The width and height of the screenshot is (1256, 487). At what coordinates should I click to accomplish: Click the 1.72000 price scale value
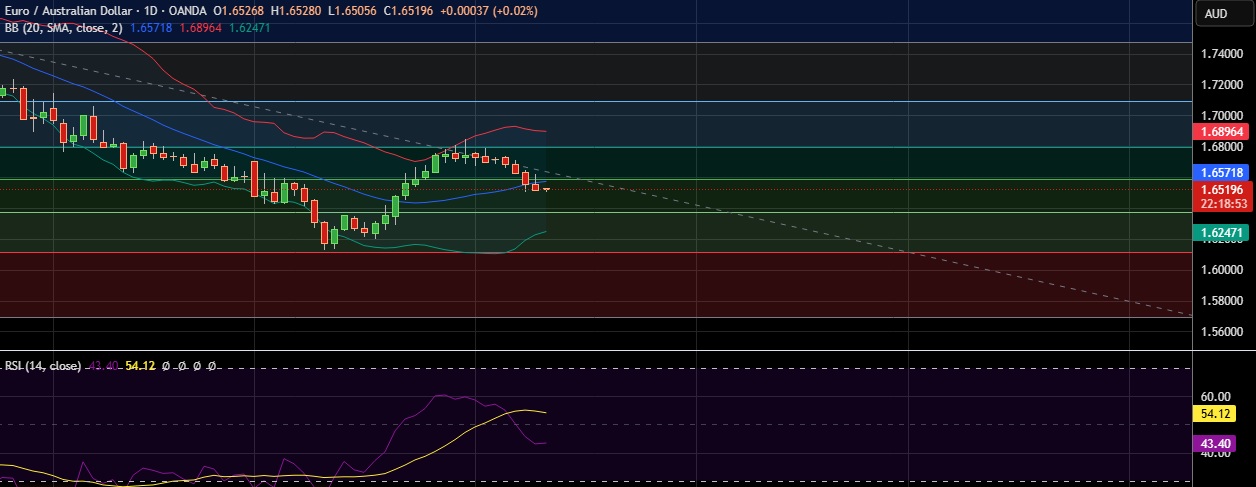coord(1220,84)
